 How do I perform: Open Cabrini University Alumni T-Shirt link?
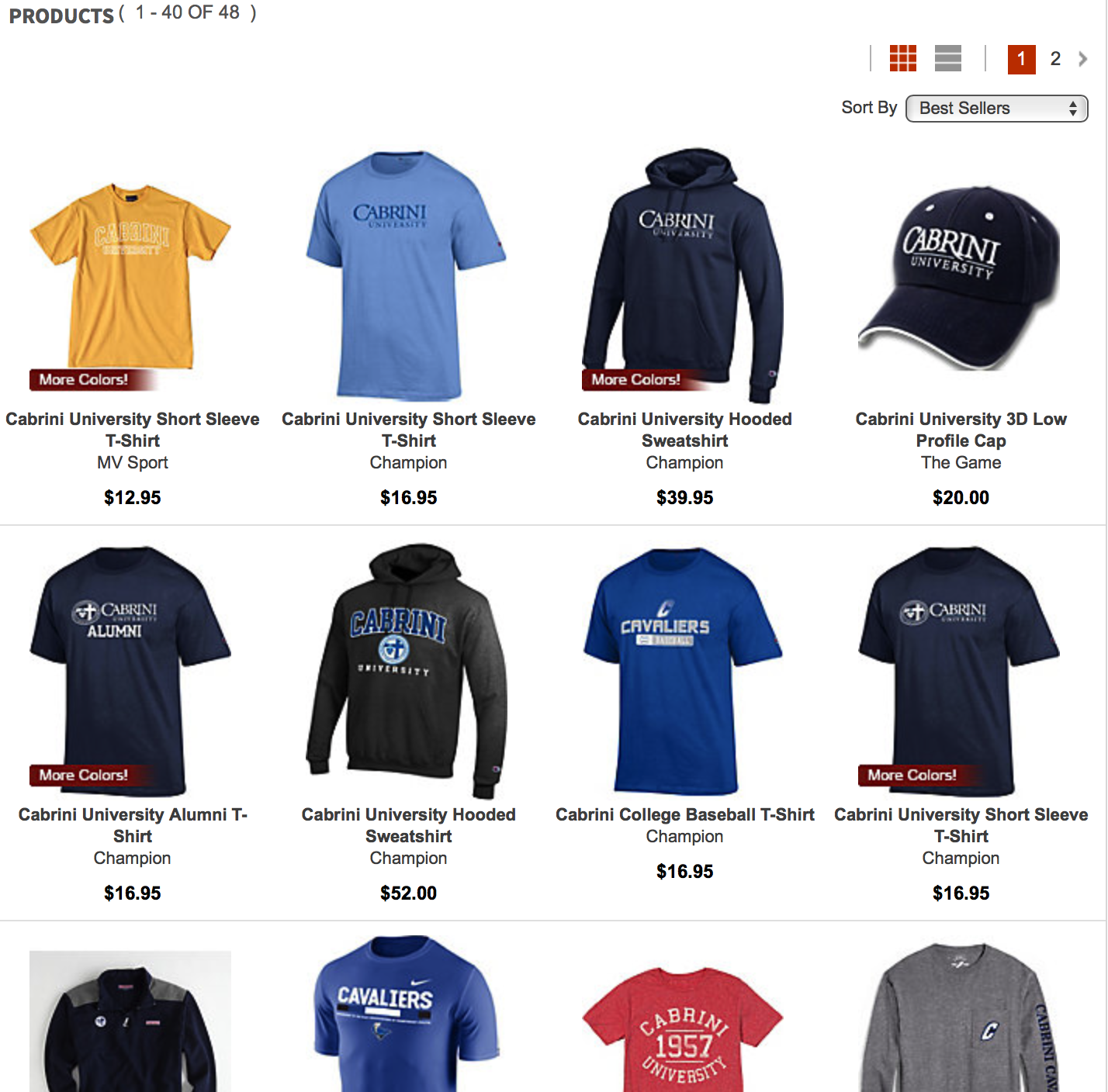[x=133, y=825]
